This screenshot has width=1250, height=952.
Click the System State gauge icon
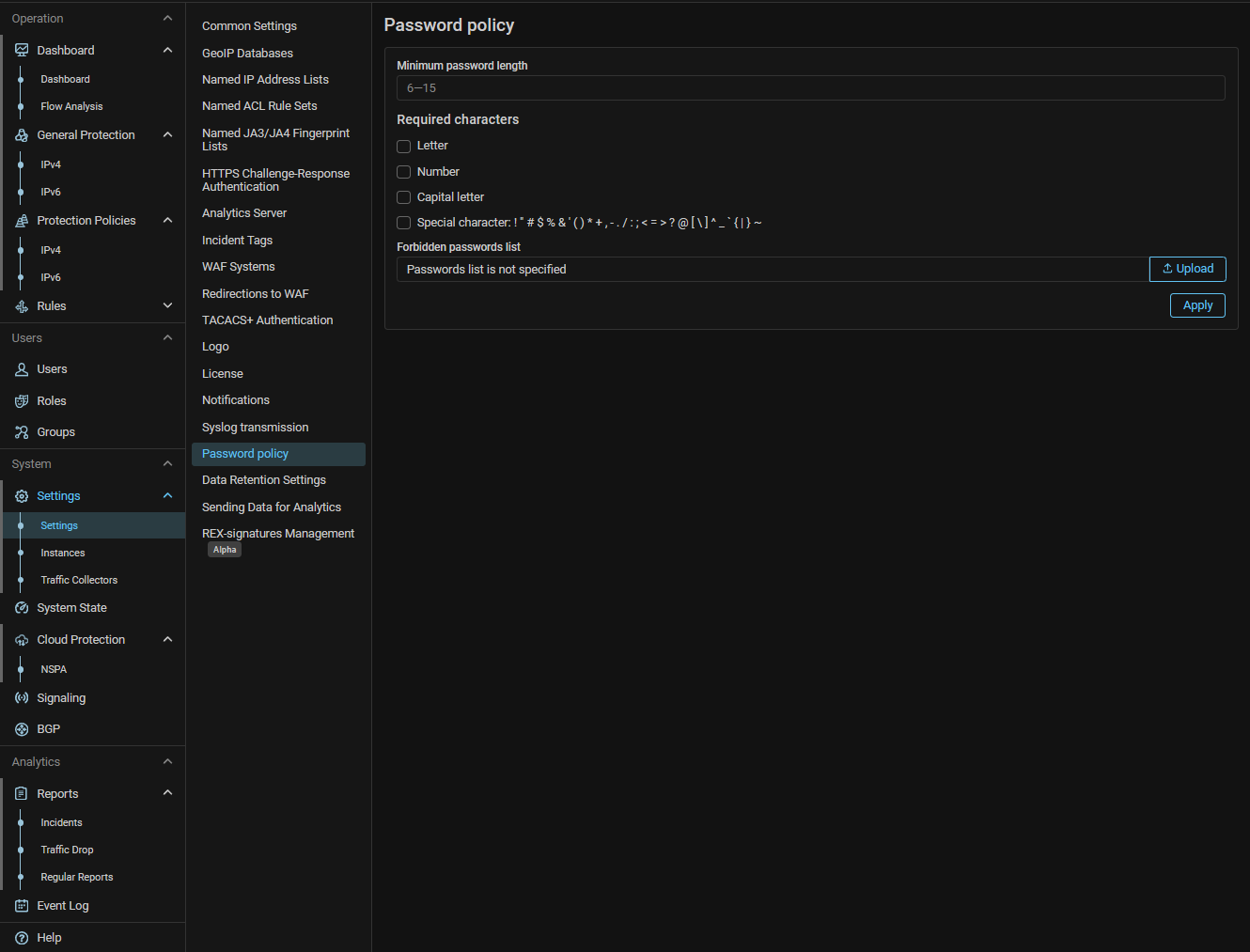[x=22, y=608]
